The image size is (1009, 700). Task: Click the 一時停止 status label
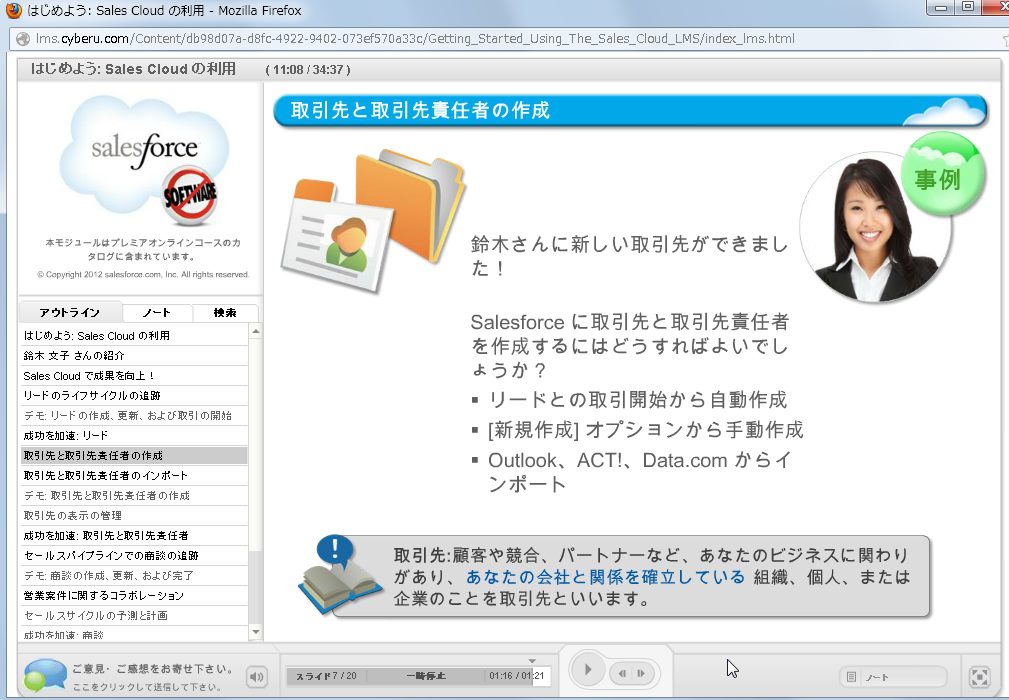click(425, 676)
